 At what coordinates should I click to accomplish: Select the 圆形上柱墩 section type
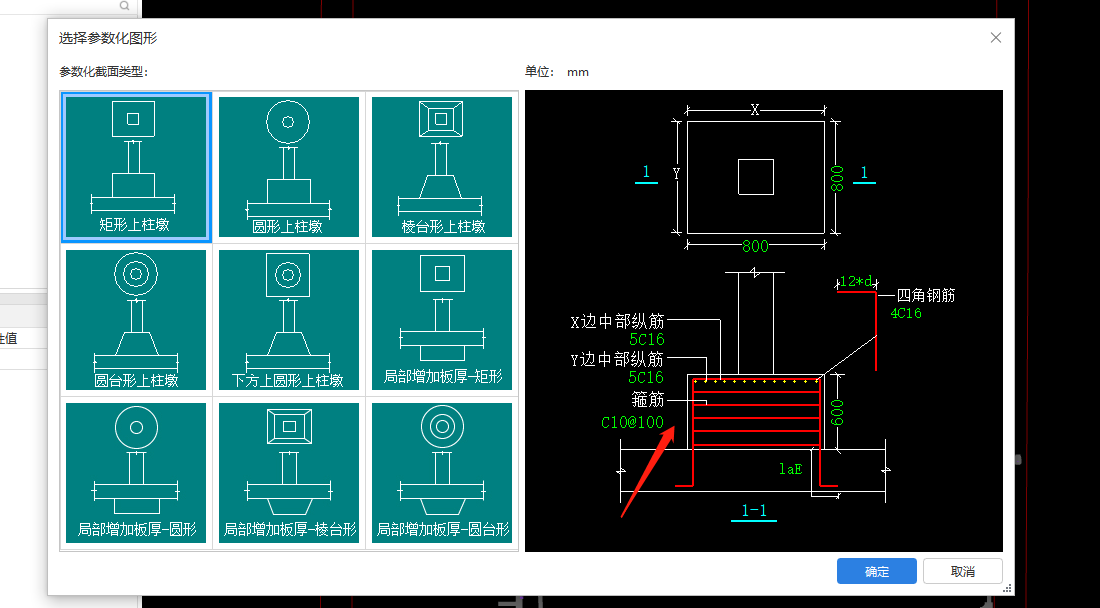coord(289,167)
